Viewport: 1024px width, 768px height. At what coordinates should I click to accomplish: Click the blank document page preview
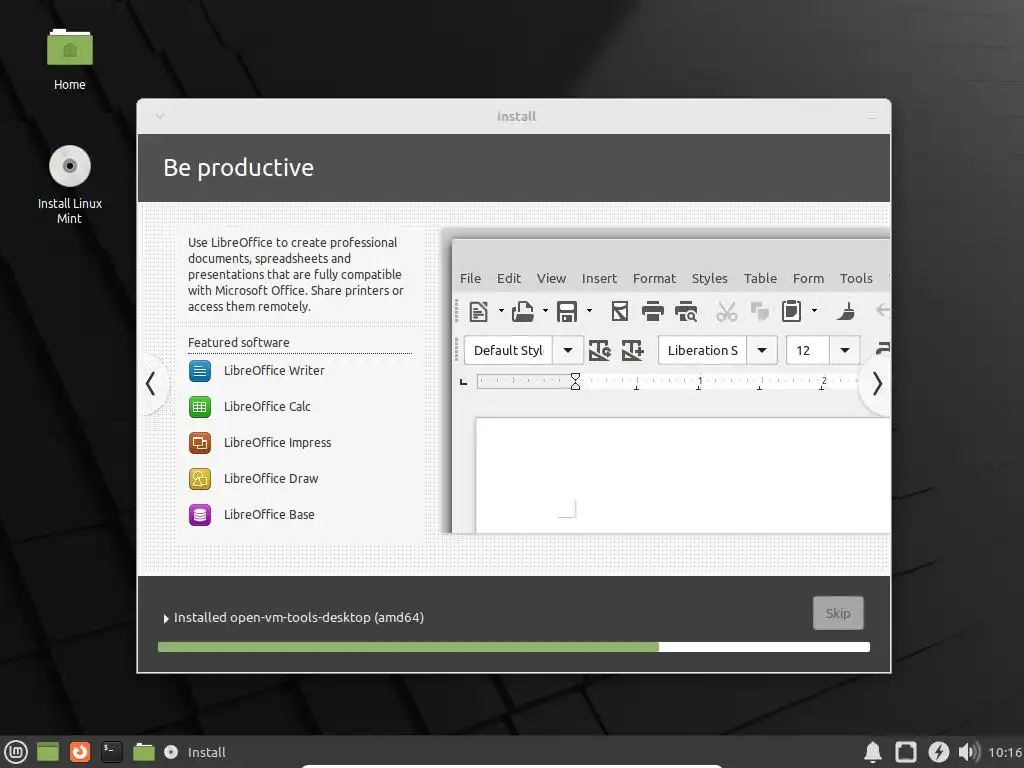[682, 475]
